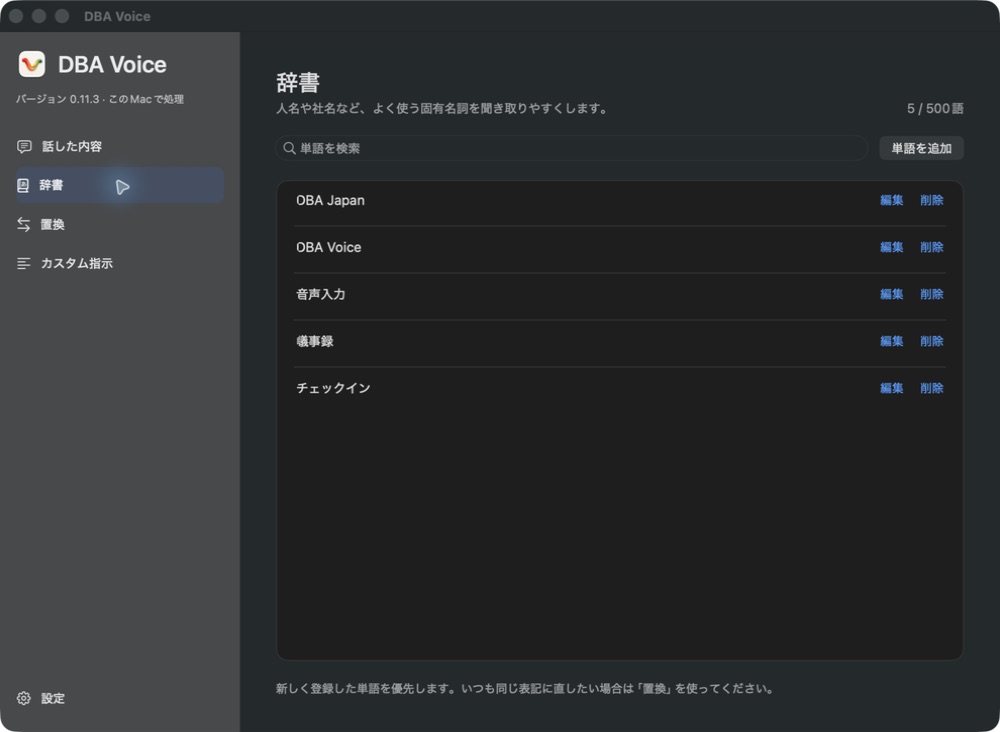Image resolution: width=1000 pixels, height=732 pixels.
Task: Click the 単語を追加 button
Action: click(x=921, y=149)
